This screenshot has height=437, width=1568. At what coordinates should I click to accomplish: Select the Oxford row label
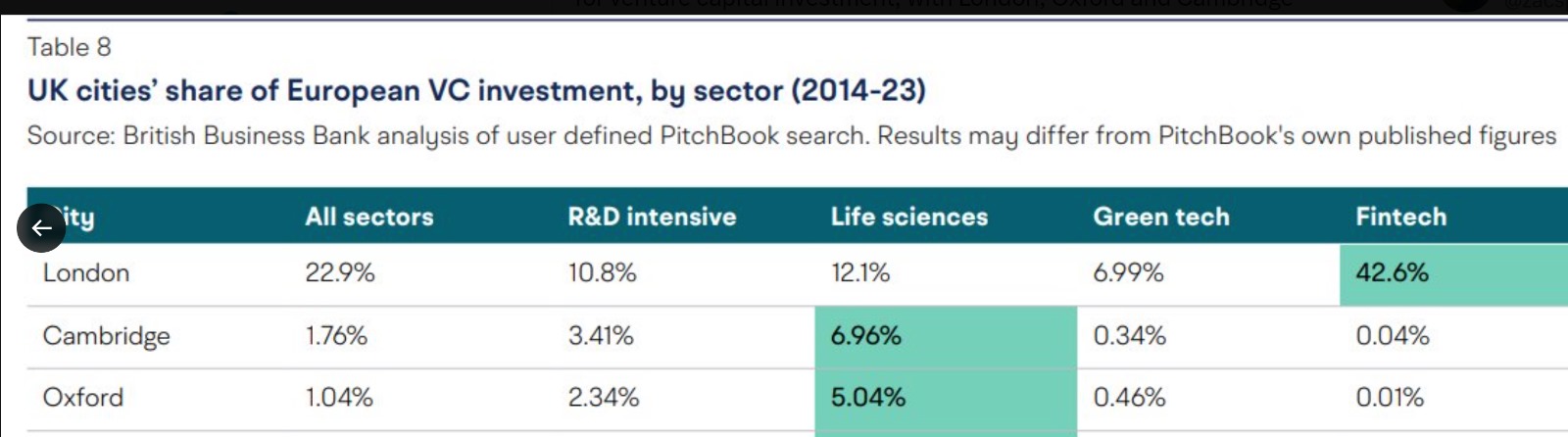[83, 398]
